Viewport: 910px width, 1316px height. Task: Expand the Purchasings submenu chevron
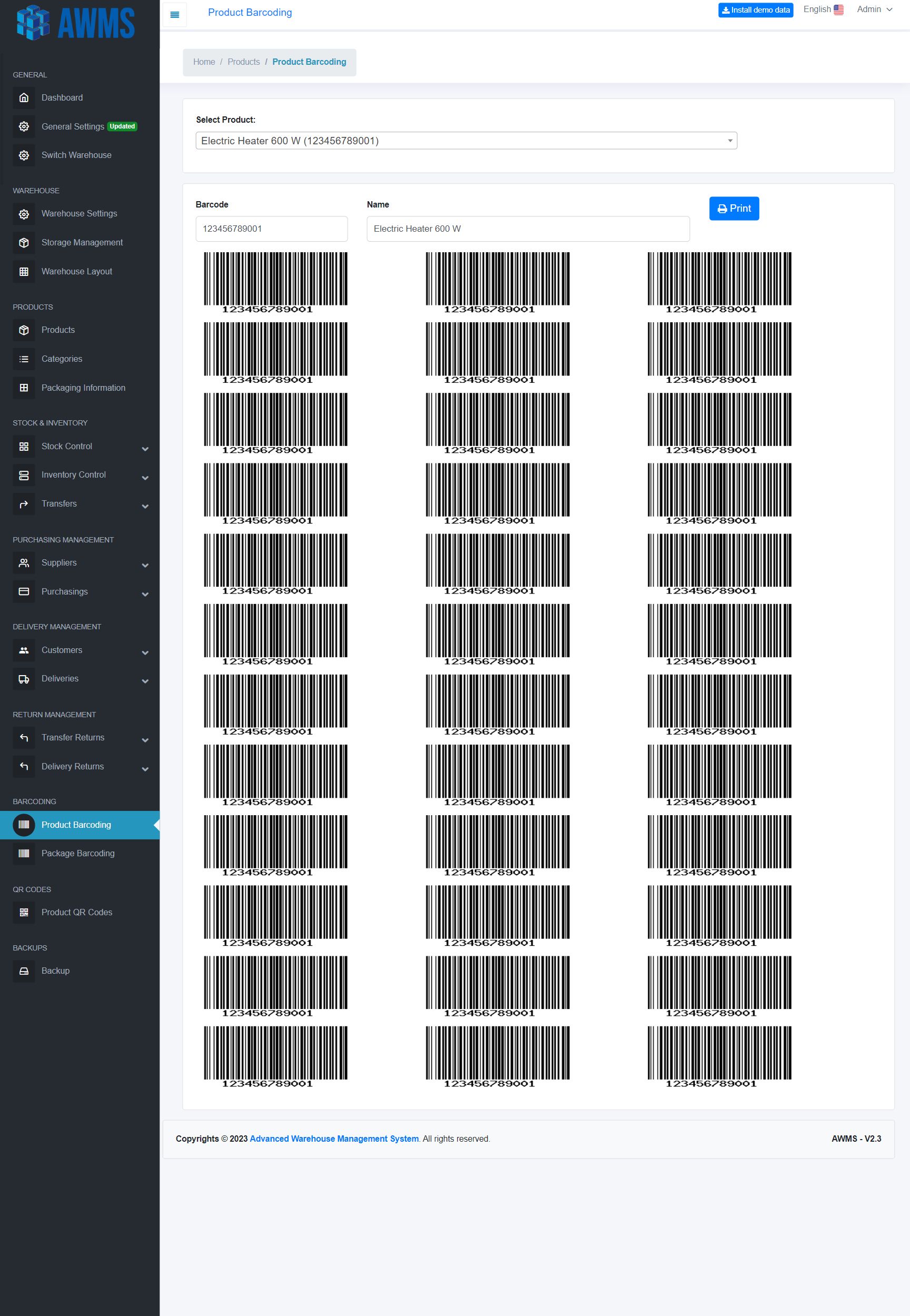(145, 594)
